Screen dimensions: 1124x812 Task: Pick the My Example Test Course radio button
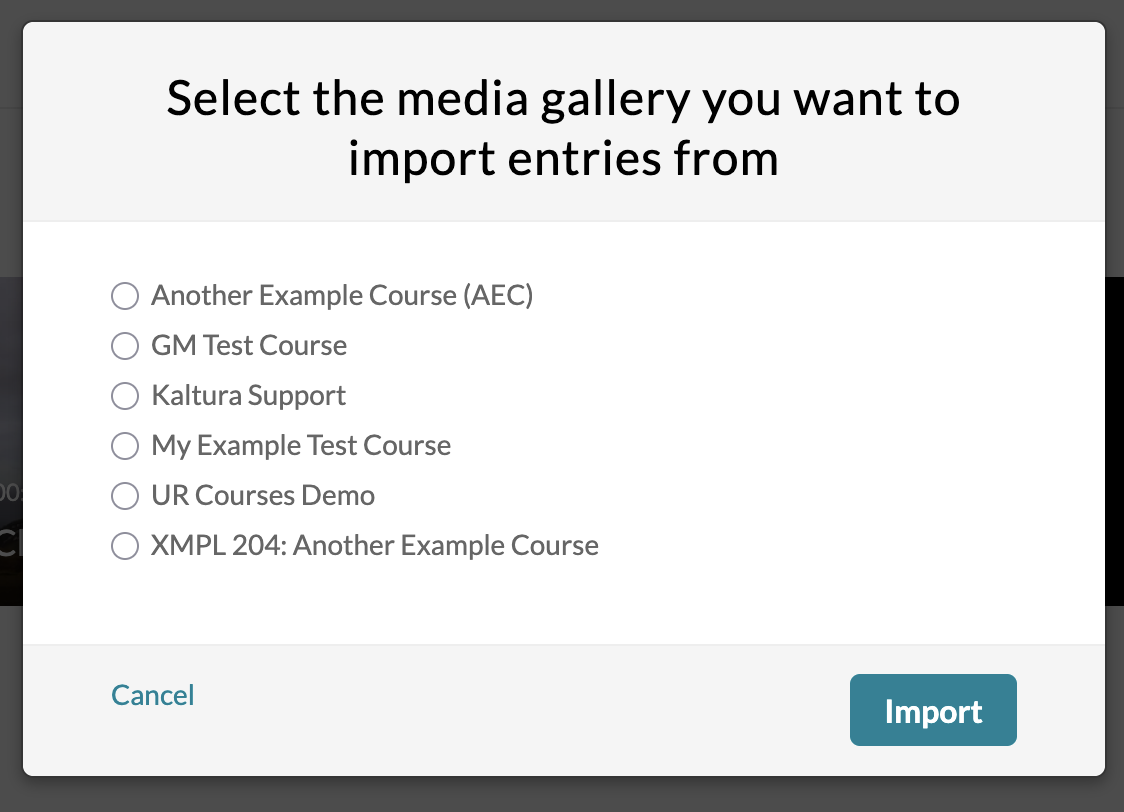click(x=125, y=446)
